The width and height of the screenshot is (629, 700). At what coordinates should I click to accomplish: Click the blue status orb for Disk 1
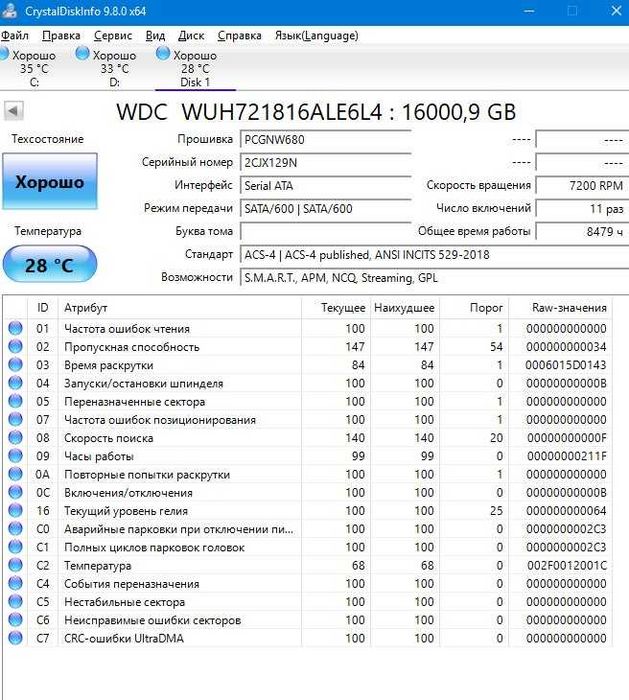163,54
